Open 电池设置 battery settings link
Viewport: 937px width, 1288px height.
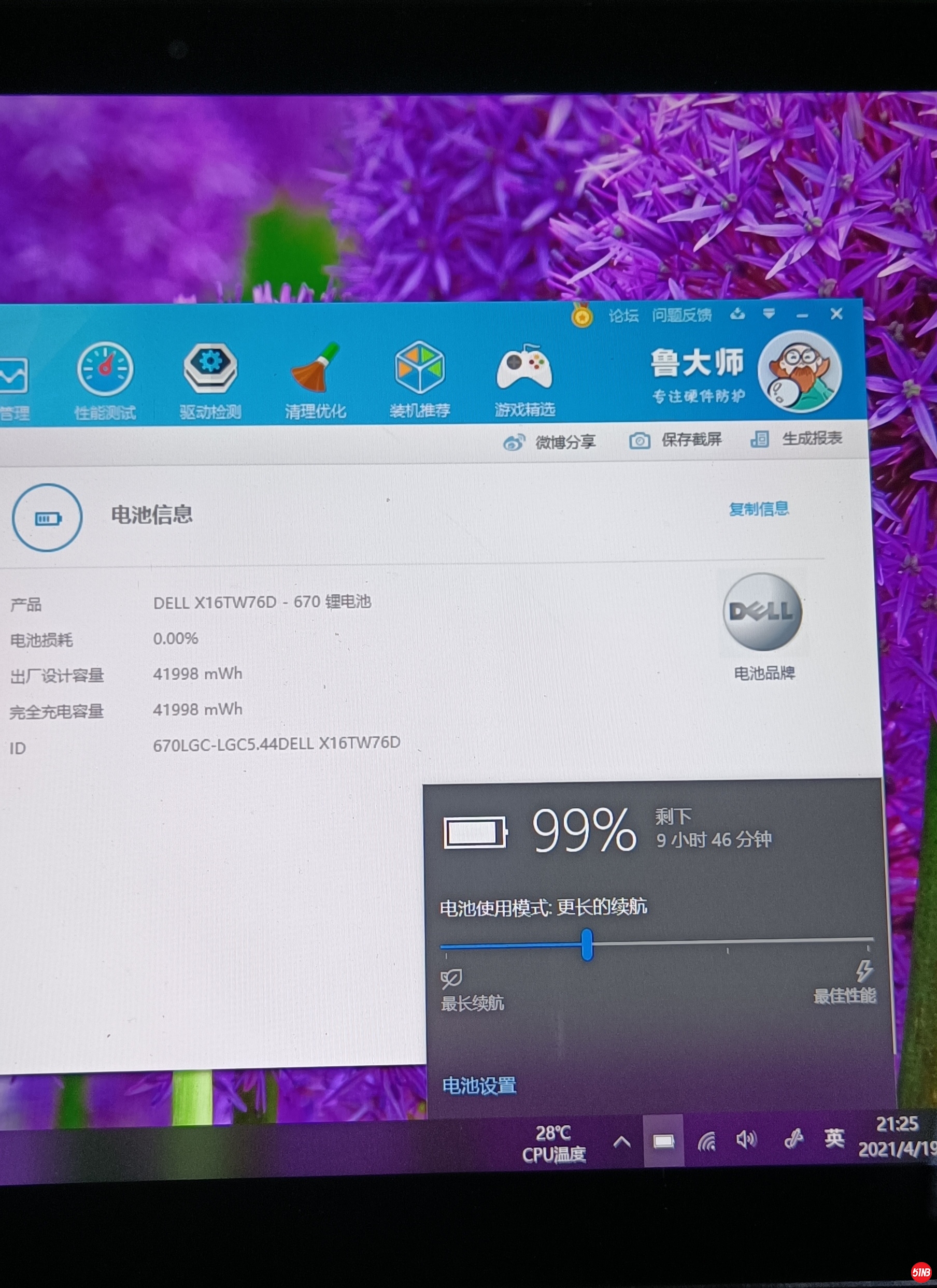(479, 1085)
